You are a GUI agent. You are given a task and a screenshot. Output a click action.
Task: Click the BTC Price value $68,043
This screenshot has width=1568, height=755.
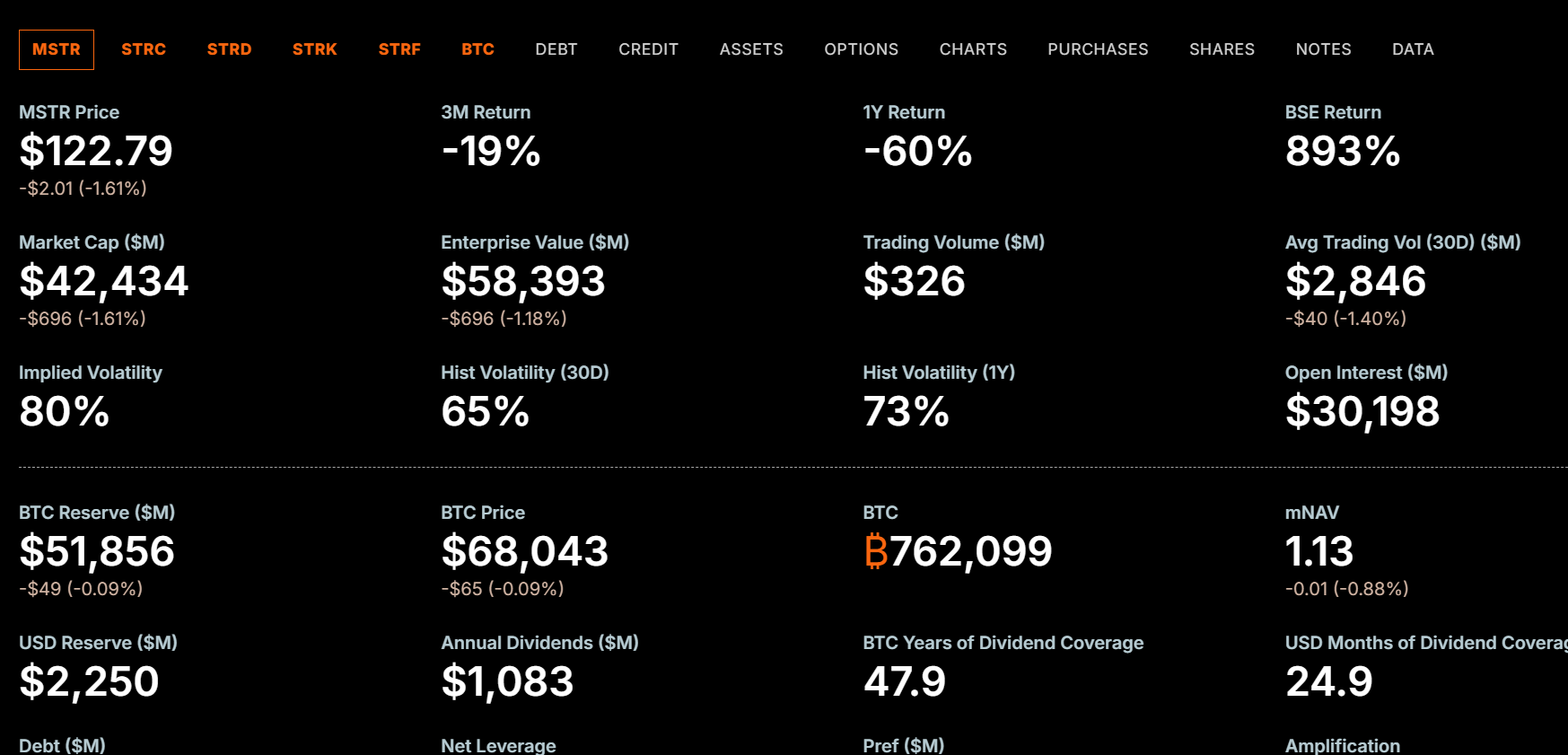[524, 551]
